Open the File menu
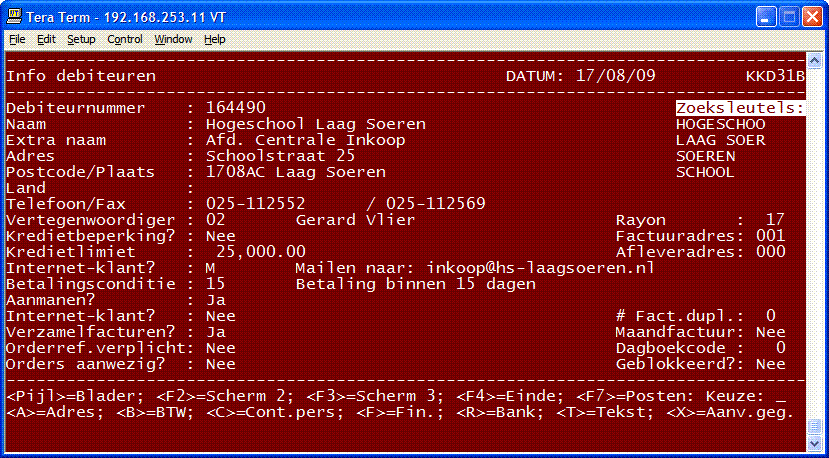Image resolution: width=829 pixels, height=458 pixels. pos(17,39)
